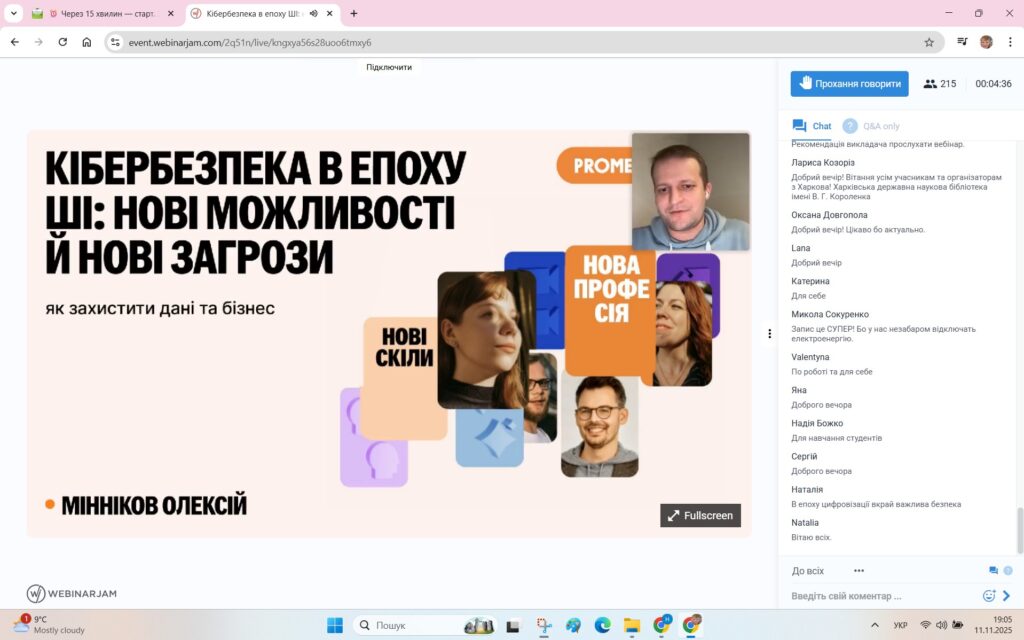1024x640 pixels.
Task: Expand the browser tab search dropdown
Action: tap(14, 14)
